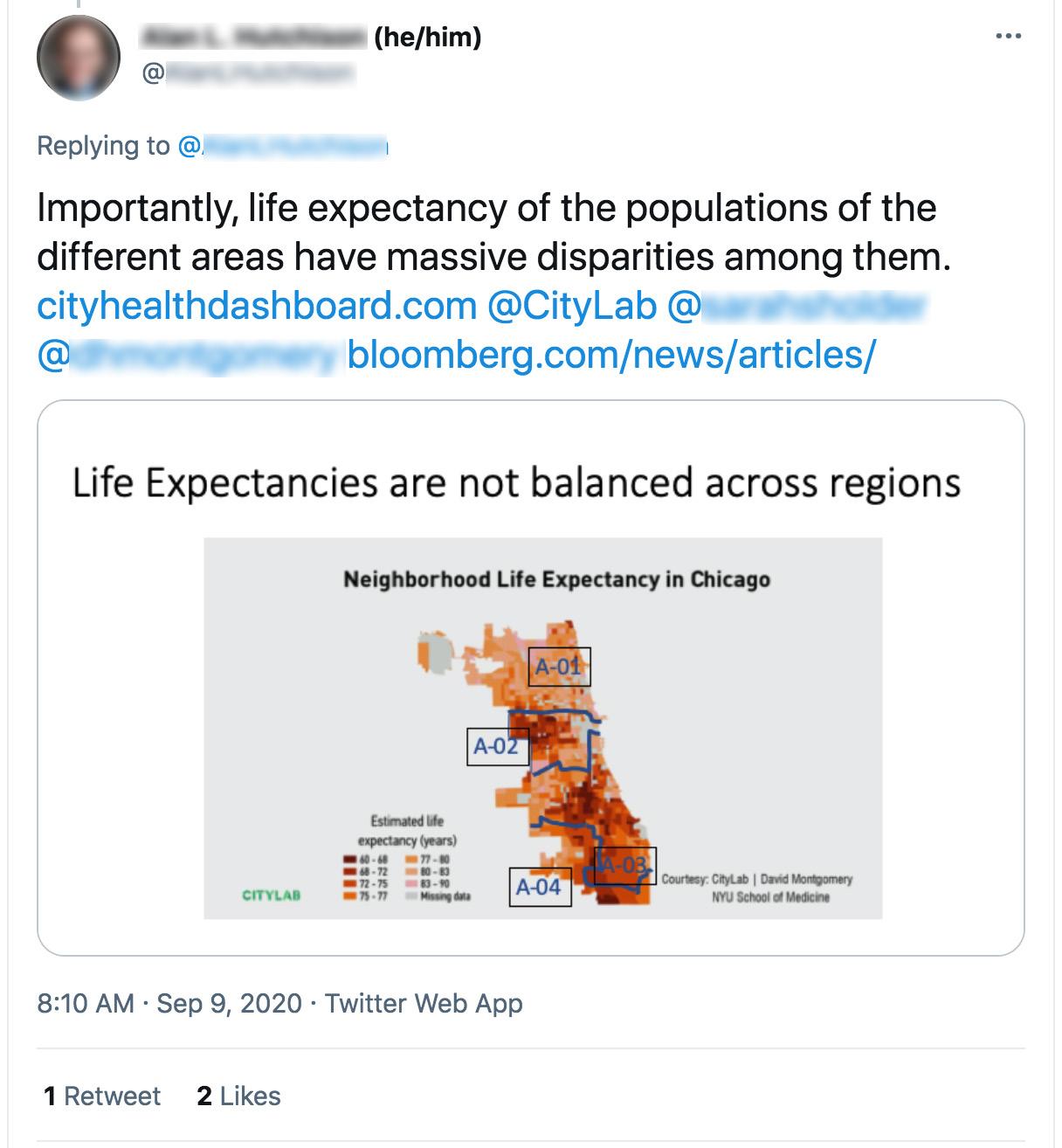1062x1148 pixels.
Task: Click the CITYLAB logo in the image
Action: pyautogui.click(x=272, y=896)
